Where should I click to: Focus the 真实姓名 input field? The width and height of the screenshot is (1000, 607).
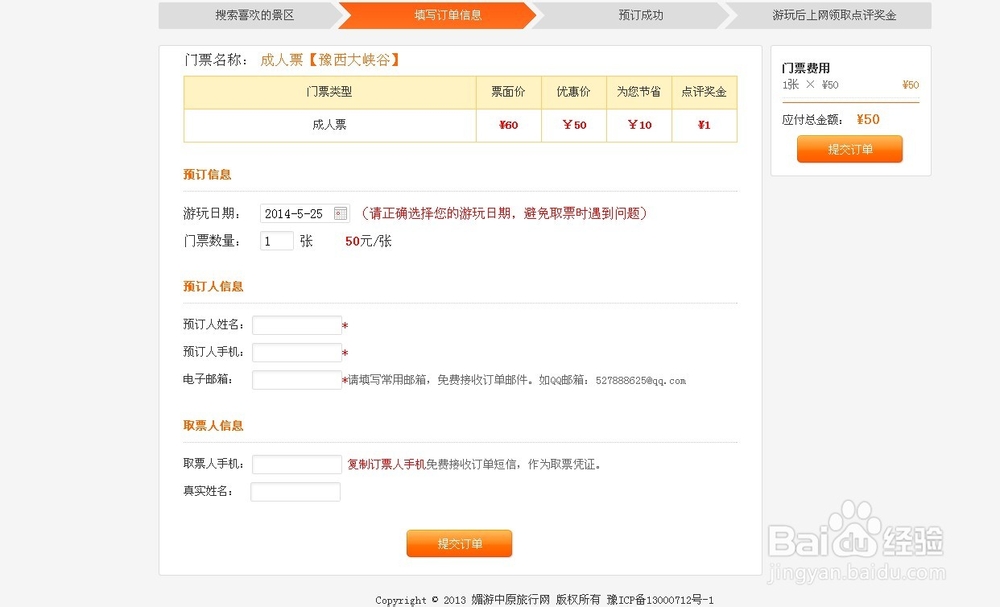(295, 492)
